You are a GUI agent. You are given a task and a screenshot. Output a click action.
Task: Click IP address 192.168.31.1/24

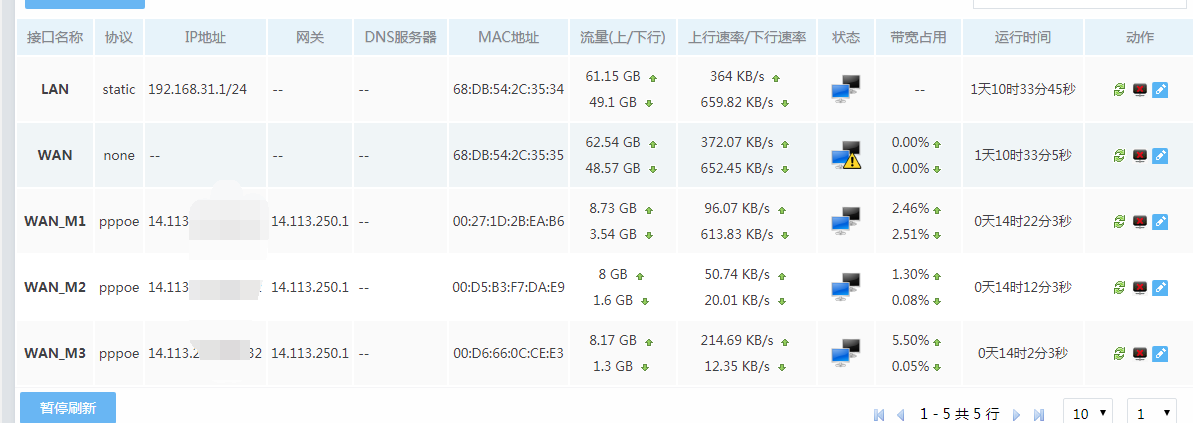[198, 89]
